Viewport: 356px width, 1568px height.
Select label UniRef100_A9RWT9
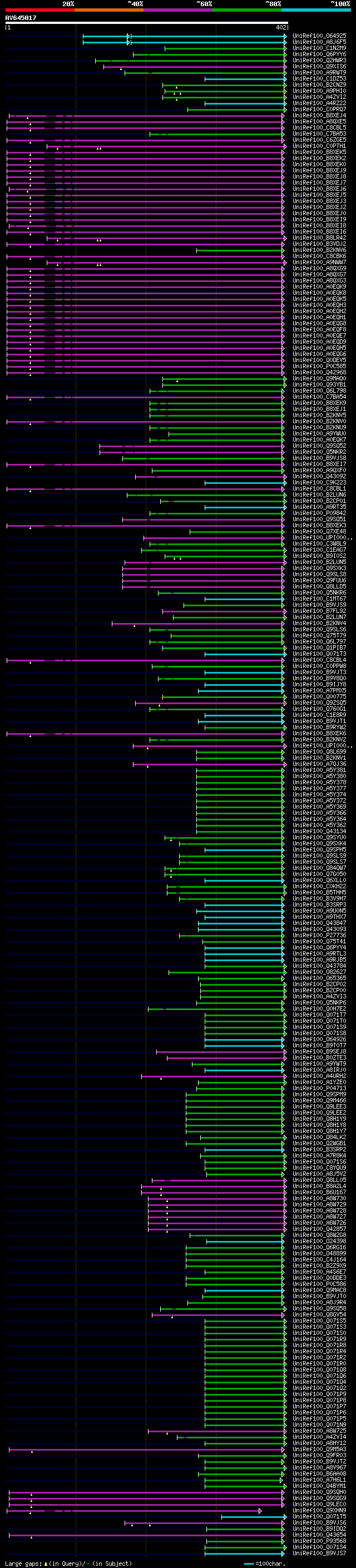[x=319, y=72]
